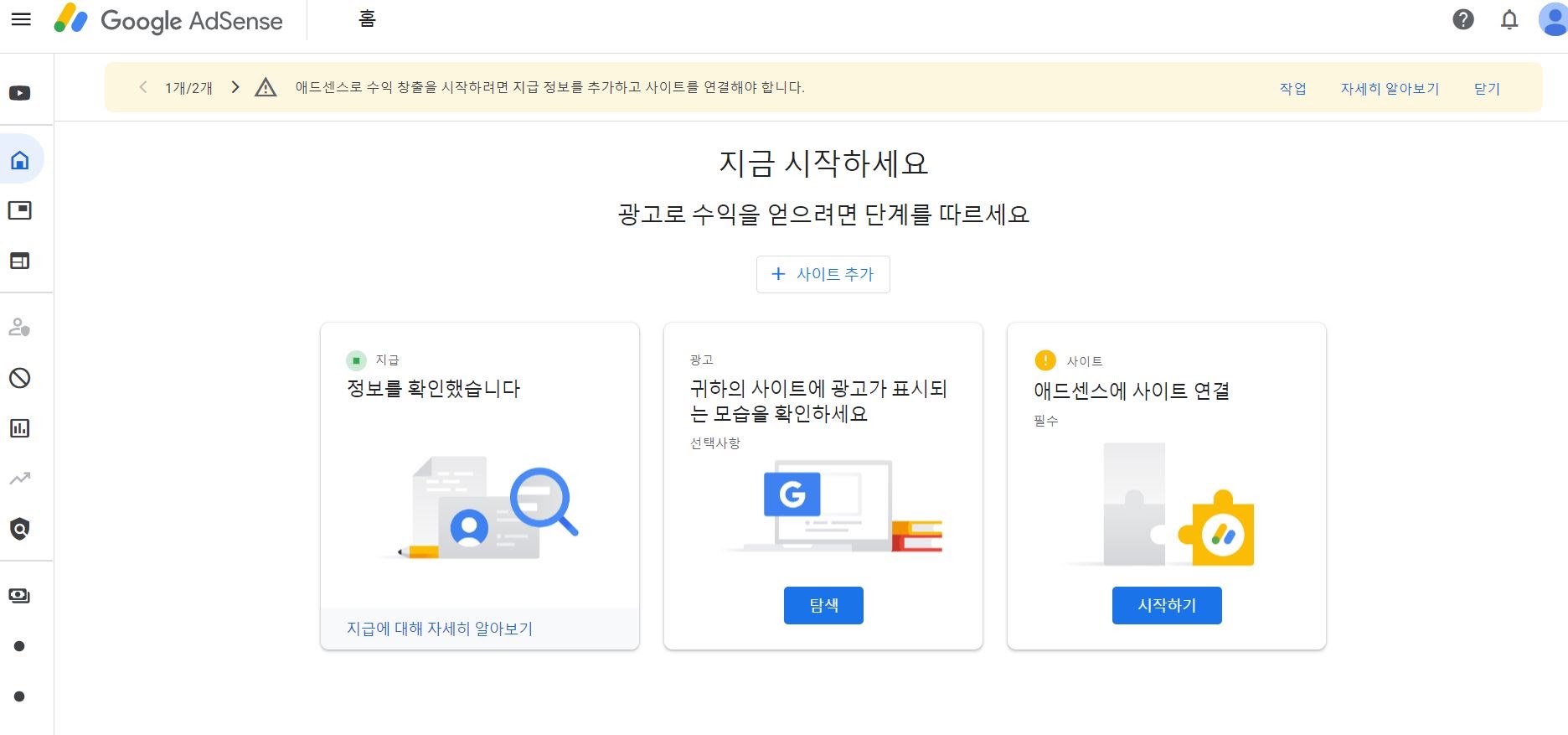Screen dimensions: 1568x735
Task: Click the green status icon on 지급 card
Action: pos(356,360)
